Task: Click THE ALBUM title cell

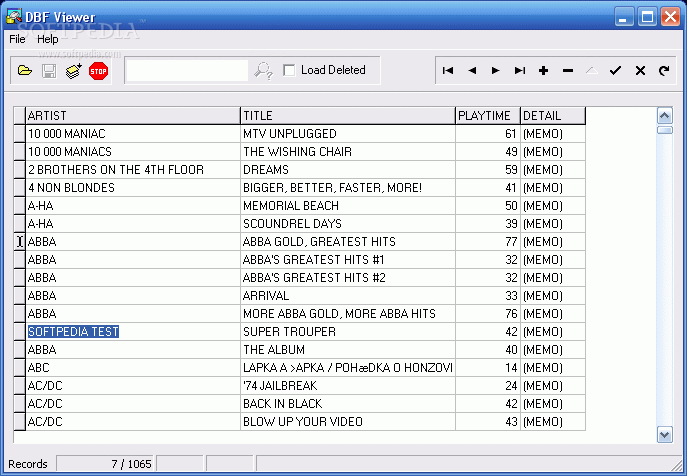Action: click(x=348, y=349)
